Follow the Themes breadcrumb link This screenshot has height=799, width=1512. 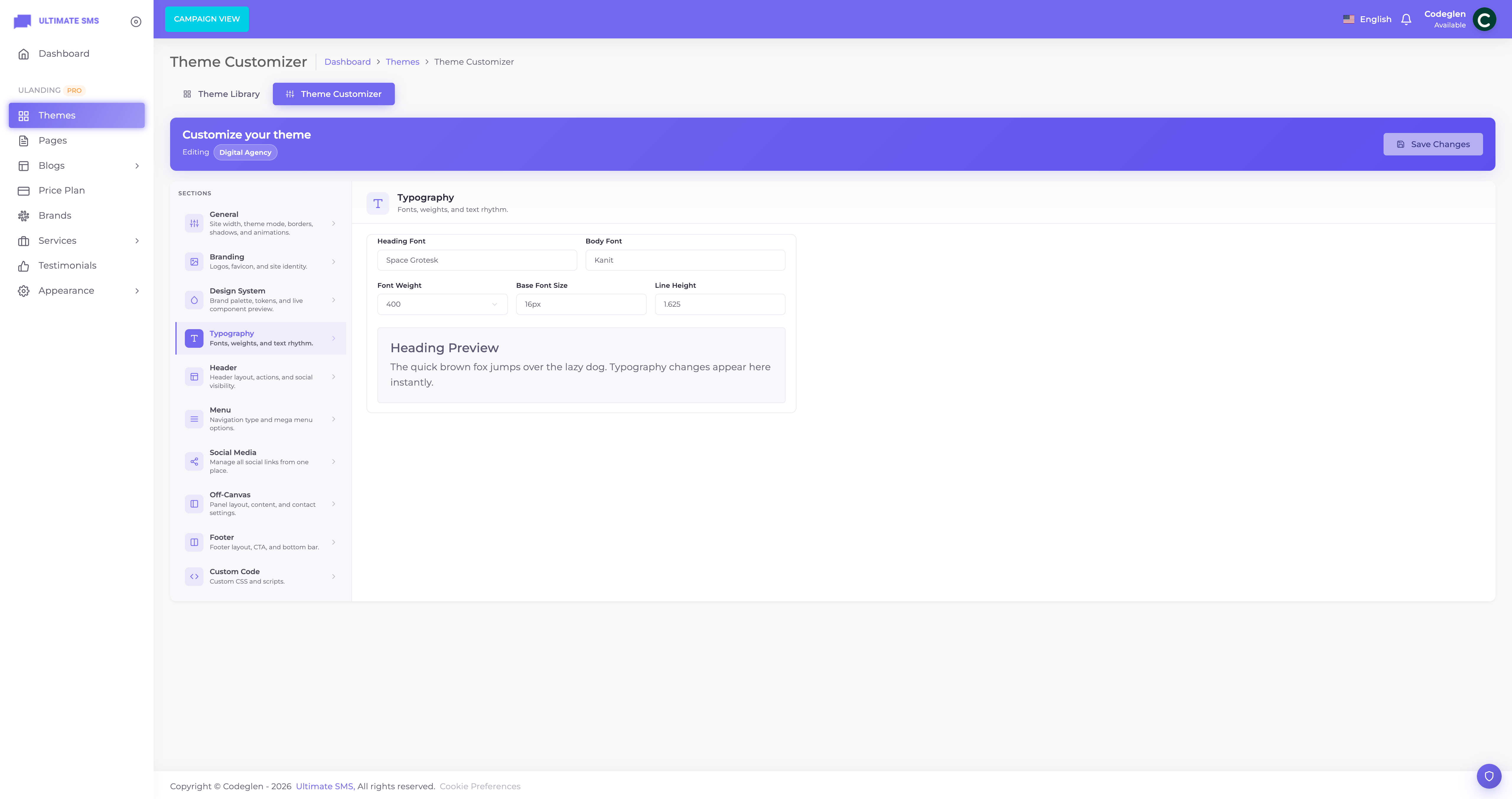(x=402, y=62)
